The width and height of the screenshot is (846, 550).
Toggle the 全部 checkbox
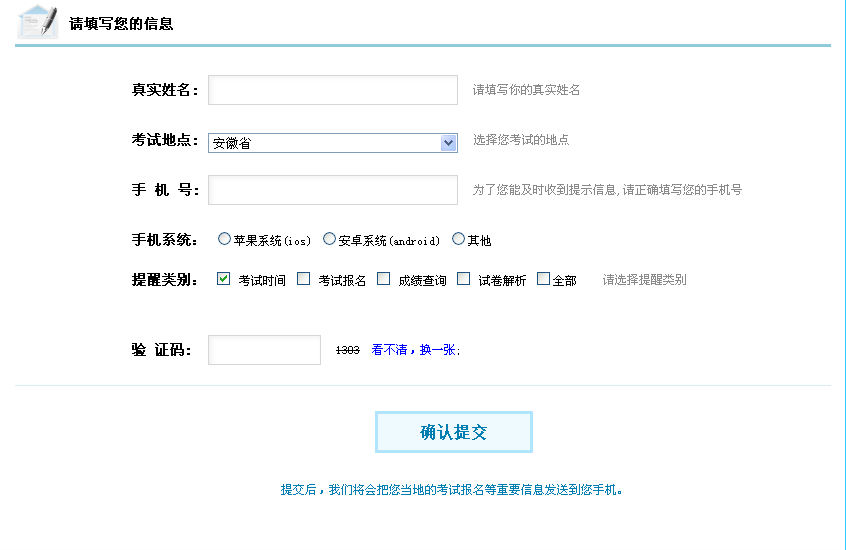[543, 279]
